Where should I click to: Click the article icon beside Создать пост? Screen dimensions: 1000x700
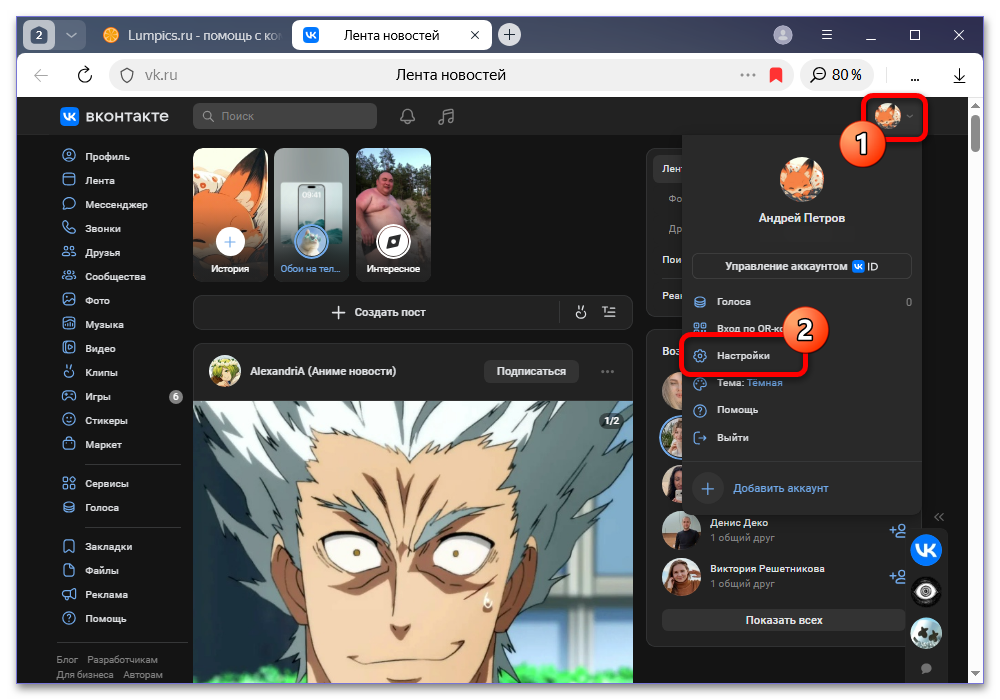pos(609,312)
